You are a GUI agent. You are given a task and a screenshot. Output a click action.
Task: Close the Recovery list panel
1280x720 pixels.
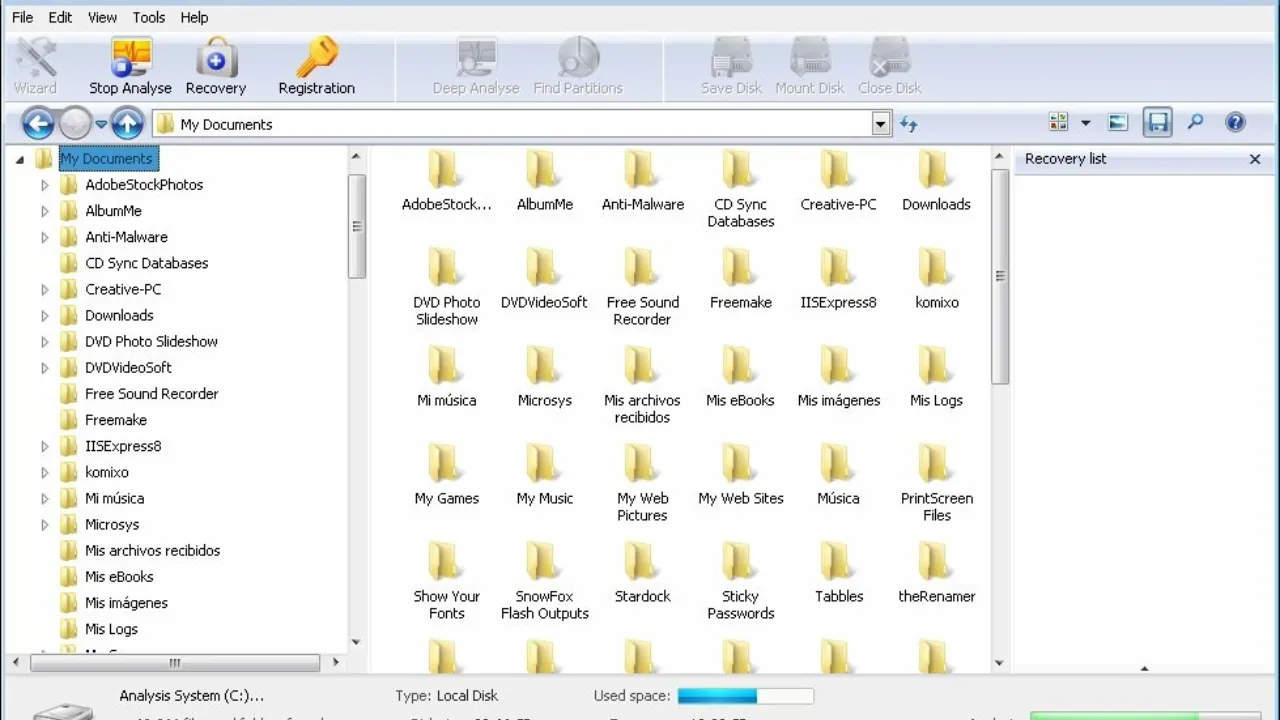click(x=1255, y=159)
